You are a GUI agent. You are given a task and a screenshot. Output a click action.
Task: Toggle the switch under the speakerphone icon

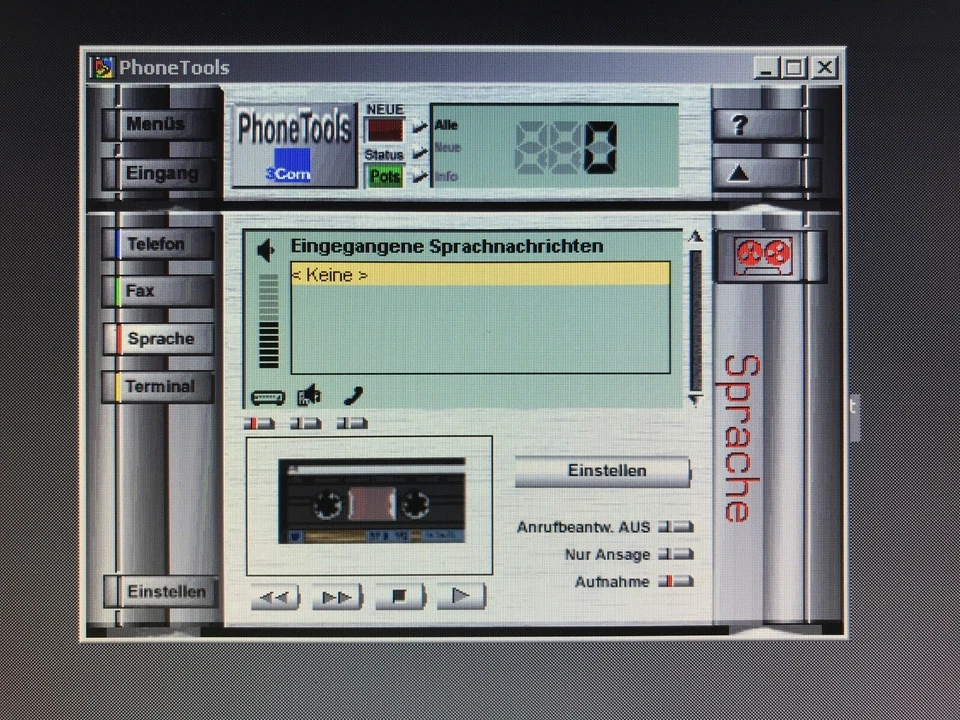(x=306, y=423)
